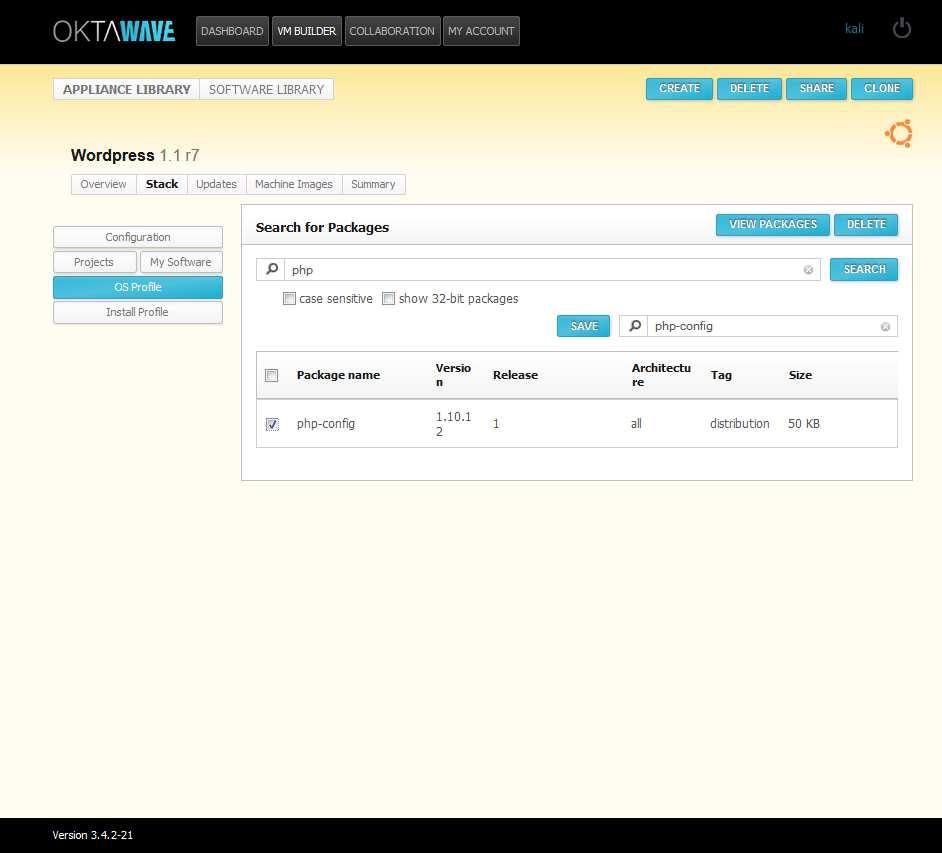Open the Summary tab
942x853 pixels.
[x=373, y=184]
